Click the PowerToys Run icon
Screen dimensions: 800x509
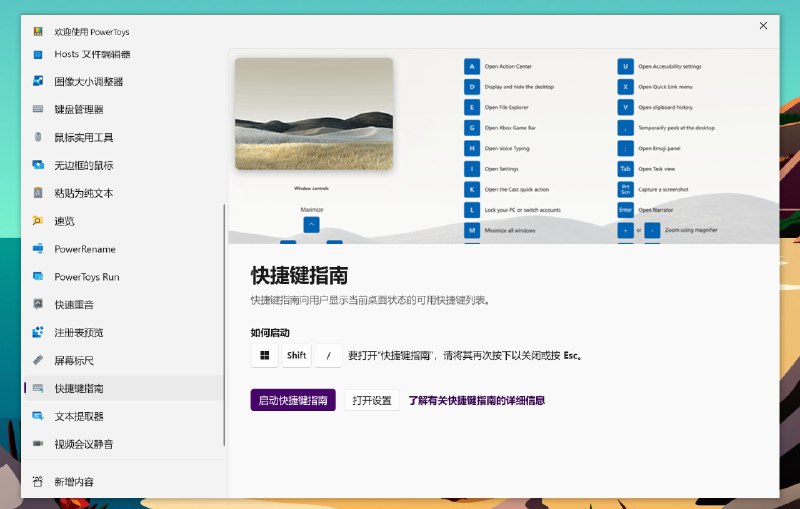pos(38,276)
